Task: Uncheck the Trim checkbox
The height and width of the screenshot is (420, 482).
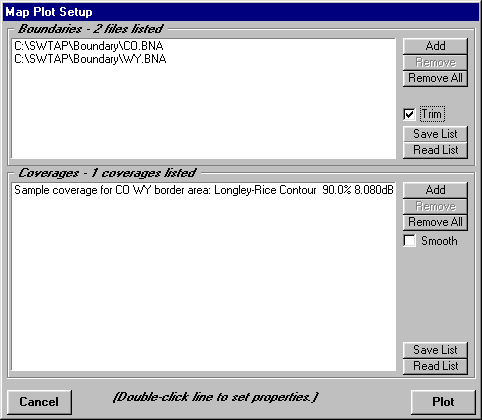Action: tap(409, 114)
